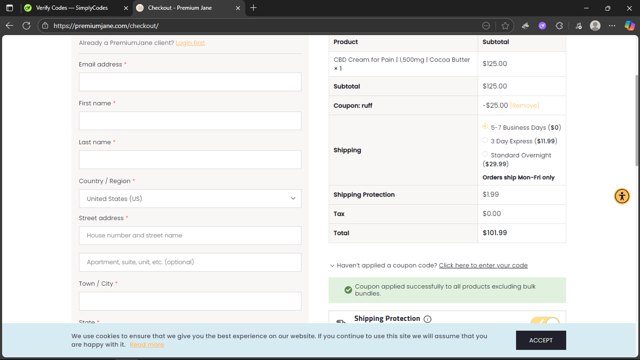Click the Login first link
Image resolution: width=640 pixels, height=360 pixels.
pos(190,43)
